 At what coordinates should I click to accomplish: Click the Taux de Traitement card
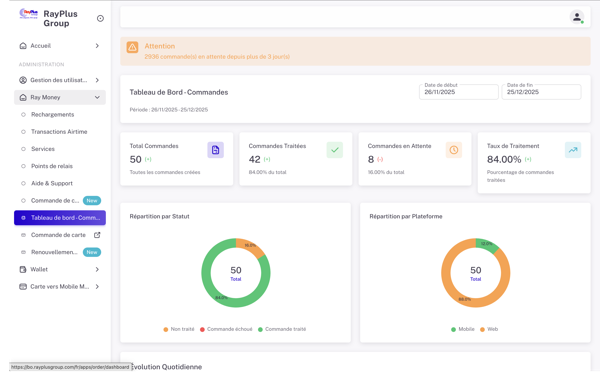534,163
